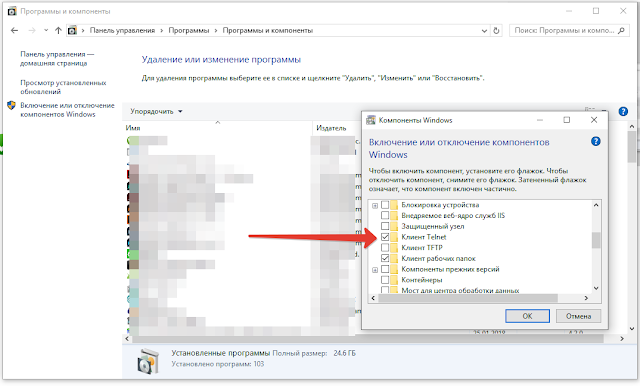This screenshot has height=386, width=640.
Task: Click folder icon next to 'Клиент Telnet'
Action: point(394,237)
